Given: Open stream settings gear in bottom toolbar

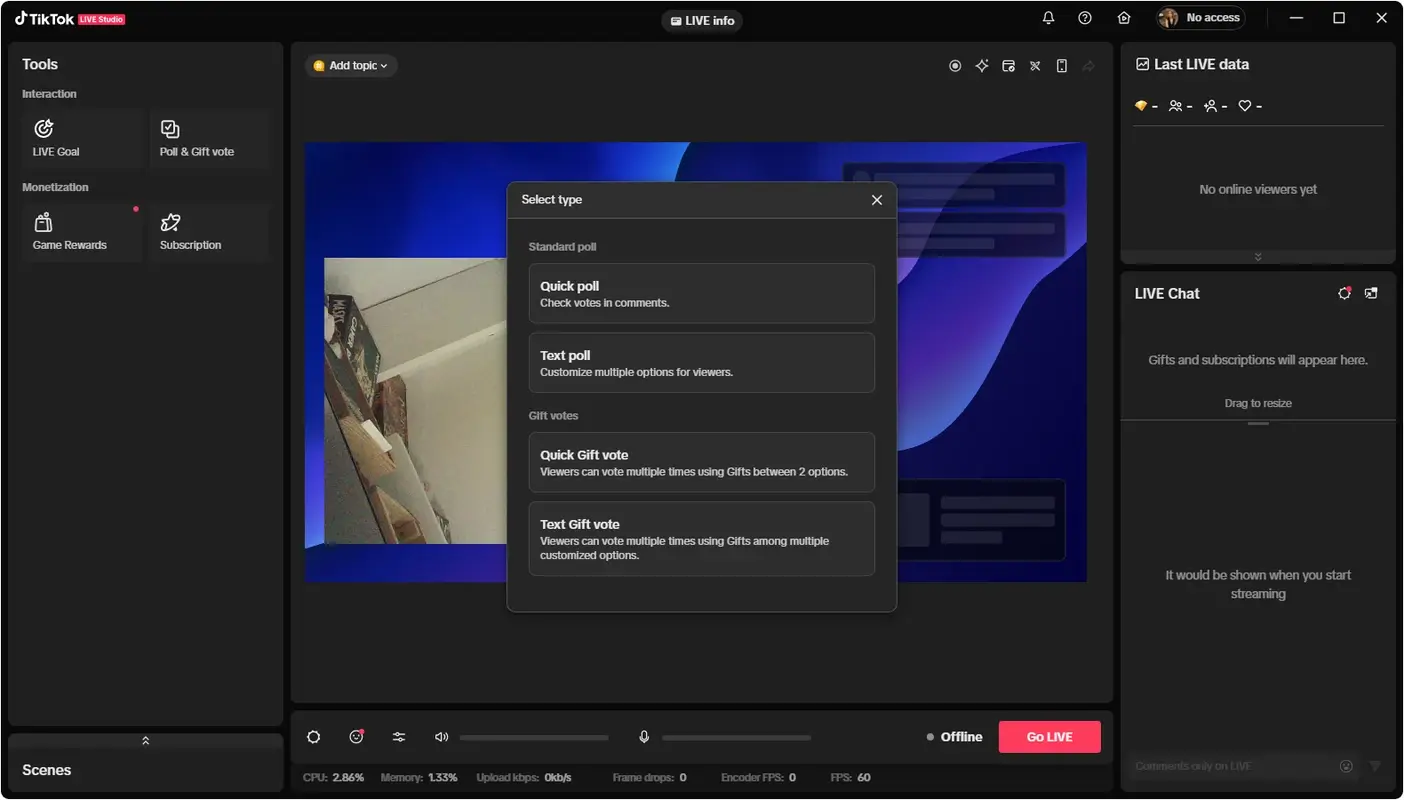Looking at the screenshot, I should (313, 737).
